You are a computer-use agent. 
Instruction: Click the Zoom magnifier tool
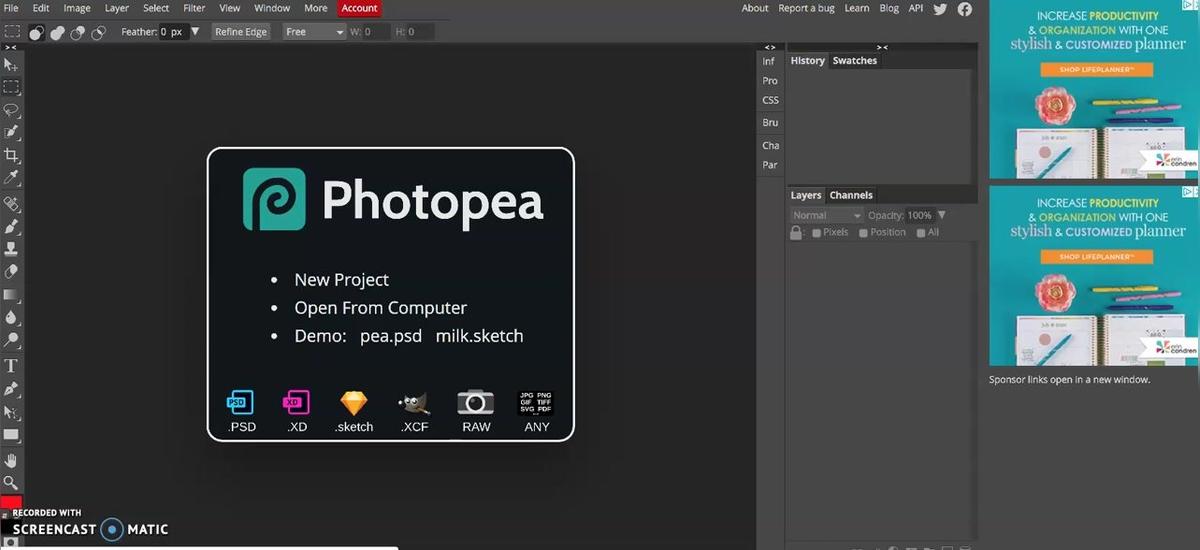[11, 483]
